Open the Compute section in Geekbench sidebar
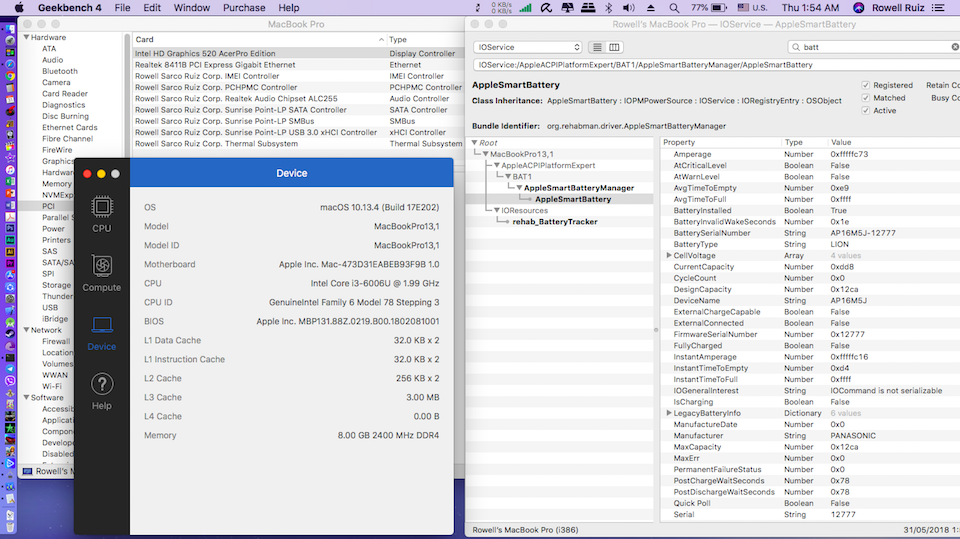Viewport: 960px width, 539px height. 102,274
